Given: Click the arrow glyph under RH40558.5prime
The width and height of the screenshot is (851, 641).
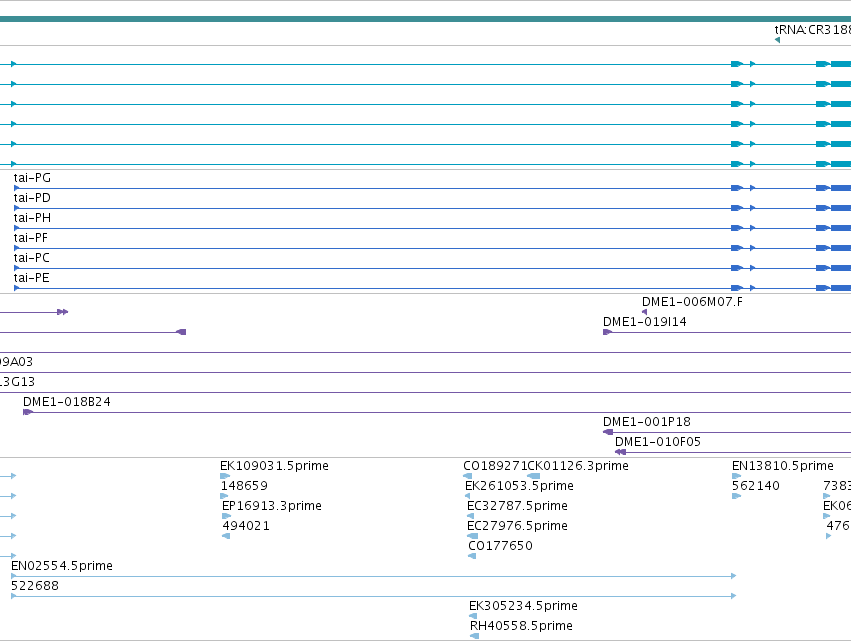Looking at the screenshot, I should [474, 636].
